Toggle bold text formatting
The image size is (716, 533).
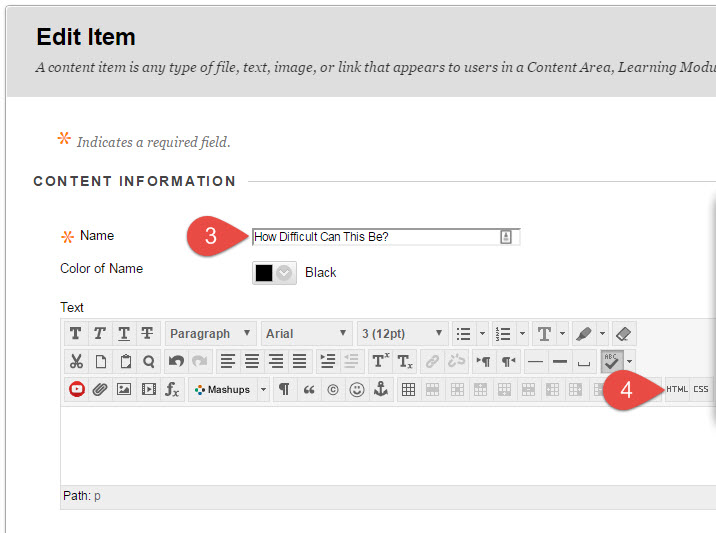coord(76,333)
